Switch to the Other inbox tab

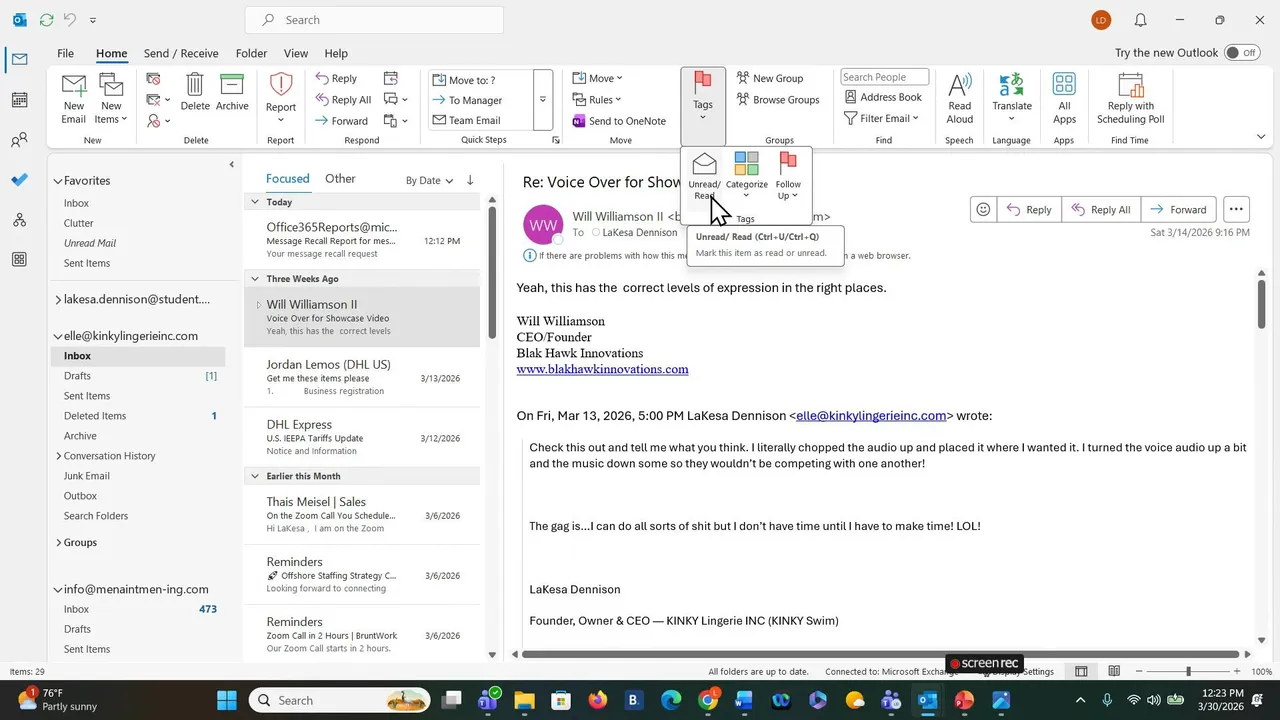point(340,178)
